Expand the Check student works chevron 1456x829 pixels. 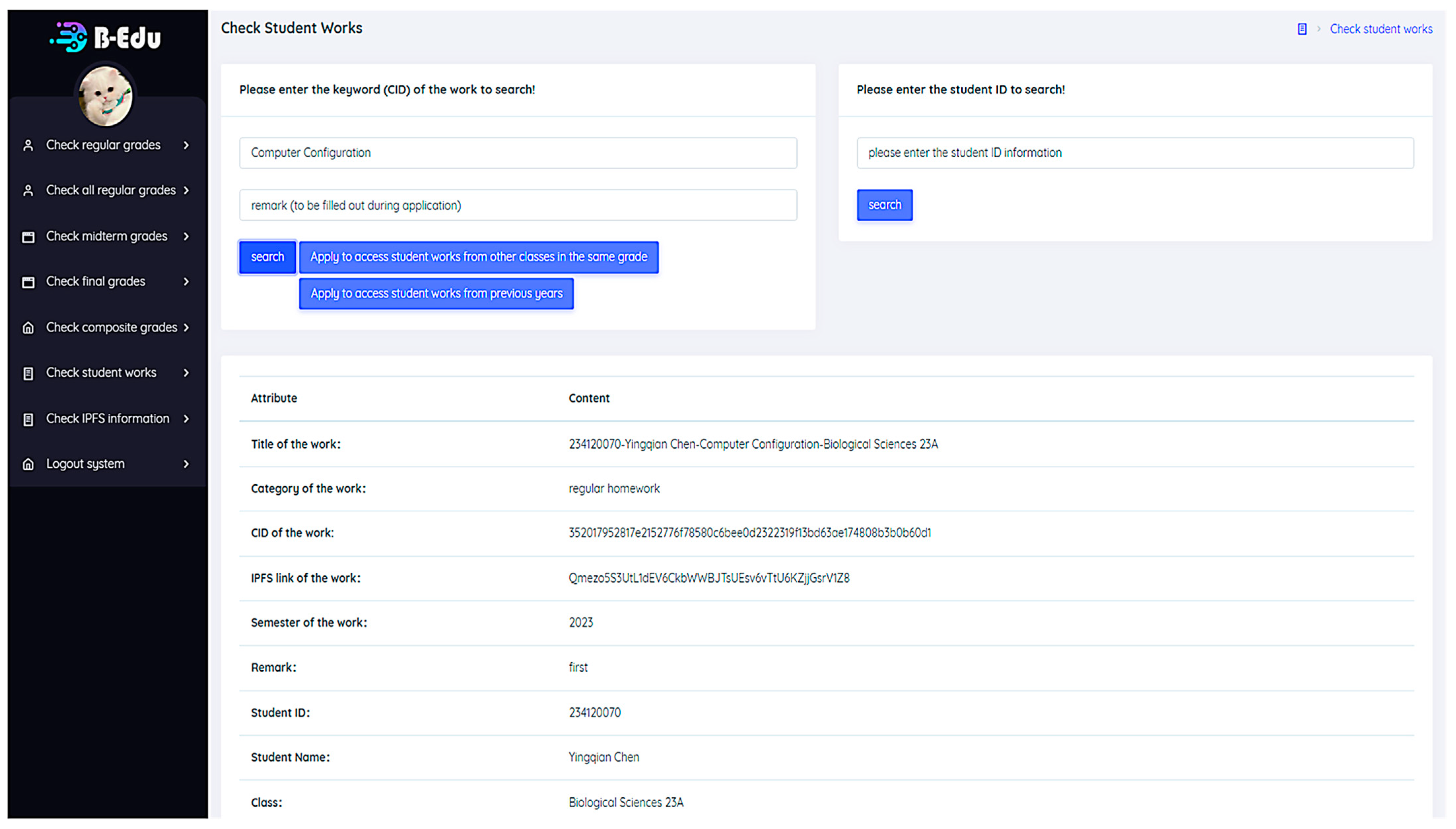pyautogui.click(x=186, y=373)
